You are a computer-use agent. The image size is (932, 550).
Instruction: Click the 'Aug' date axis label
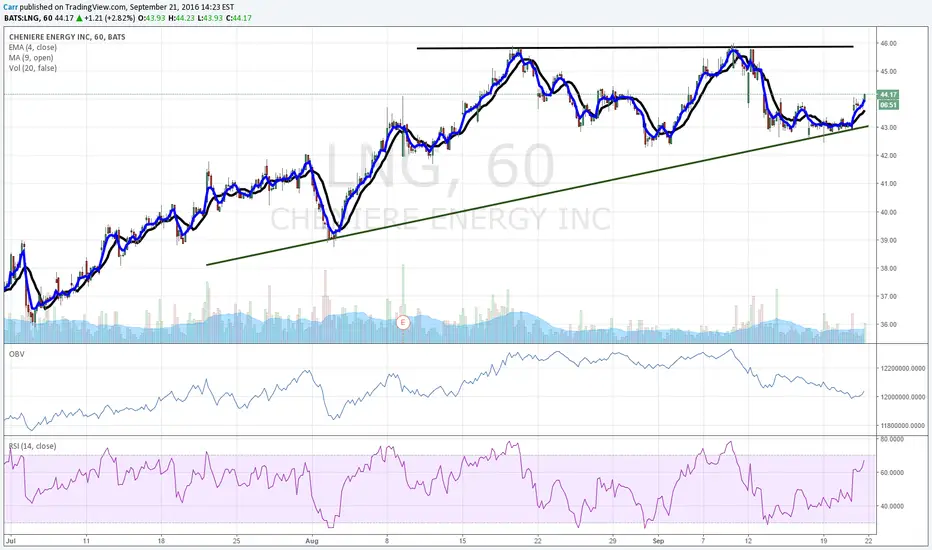click(311, 541)
